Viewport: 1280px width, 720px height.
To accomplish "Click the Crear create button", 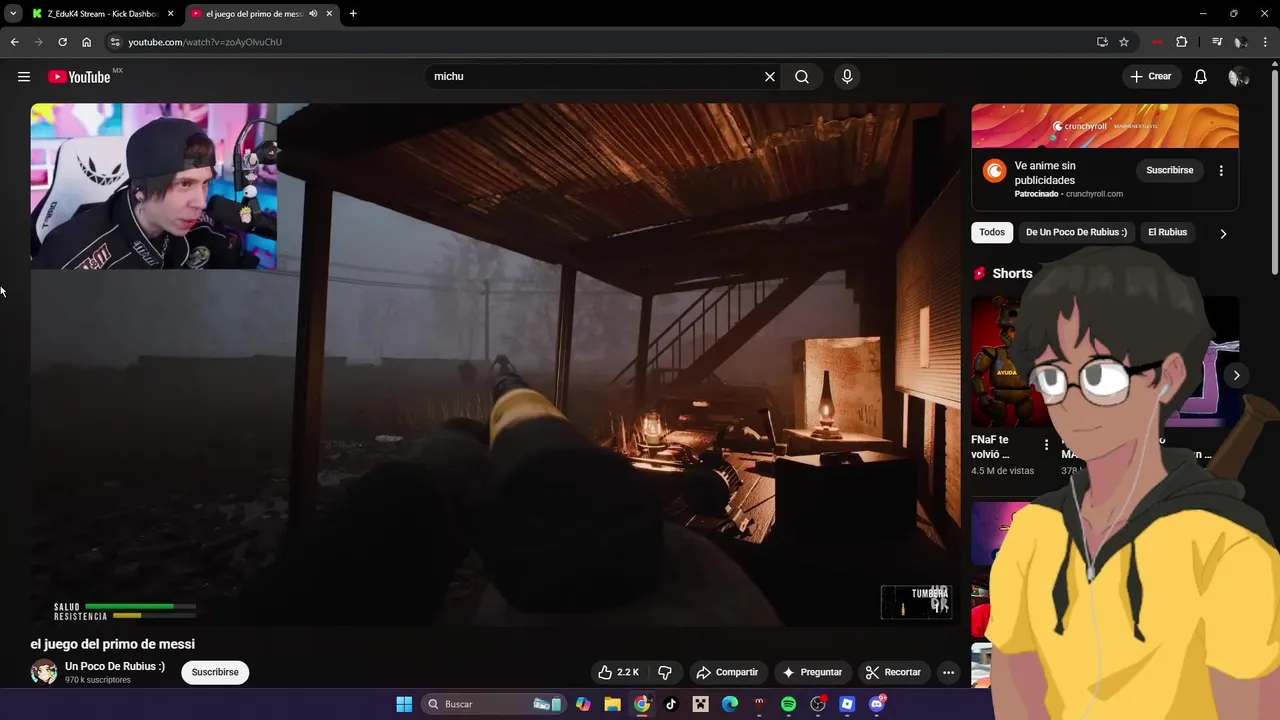I will [1150, 77].
